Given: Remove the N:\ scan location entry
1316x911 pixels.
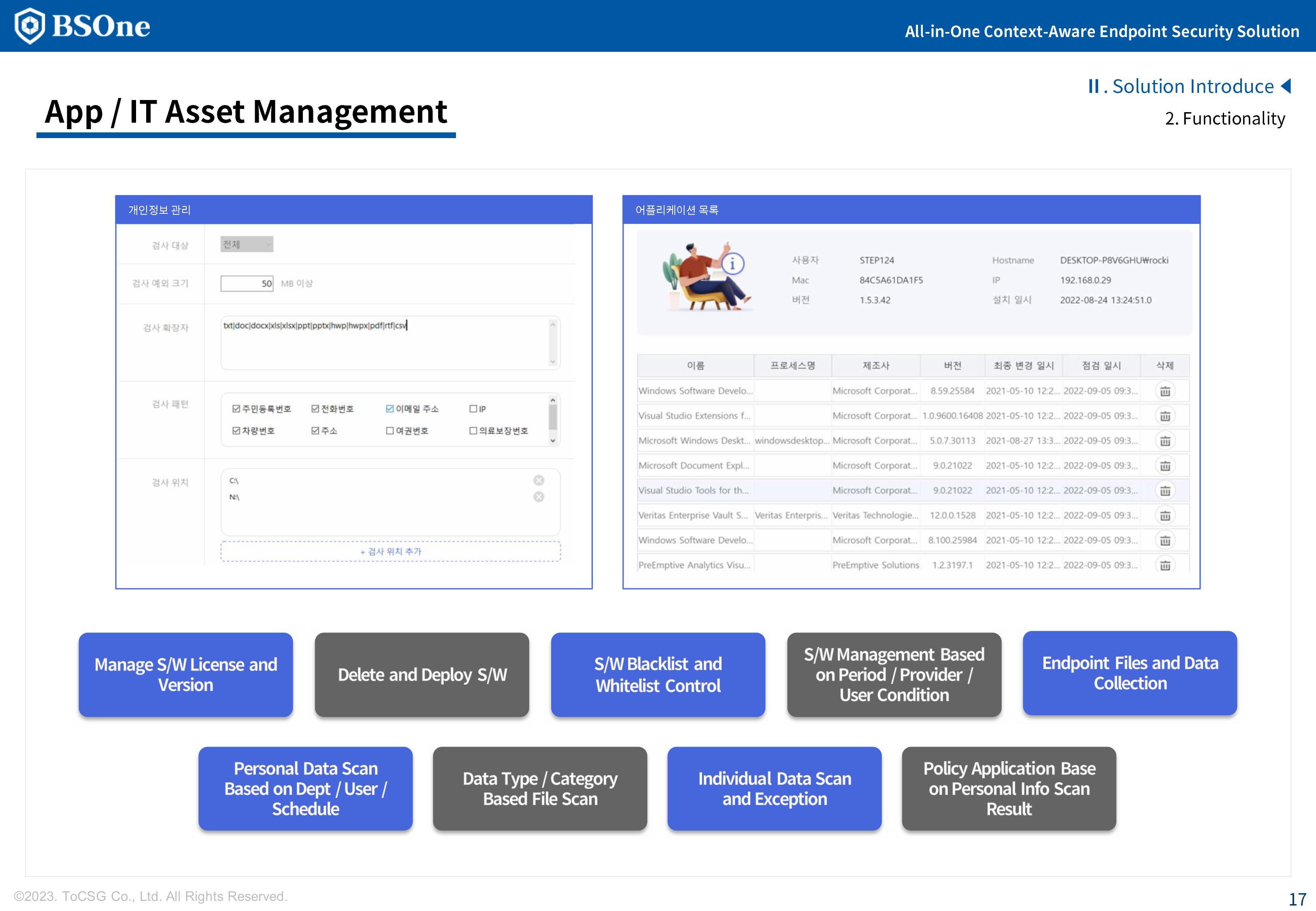Looking at the screenshot, I should 538,497.
